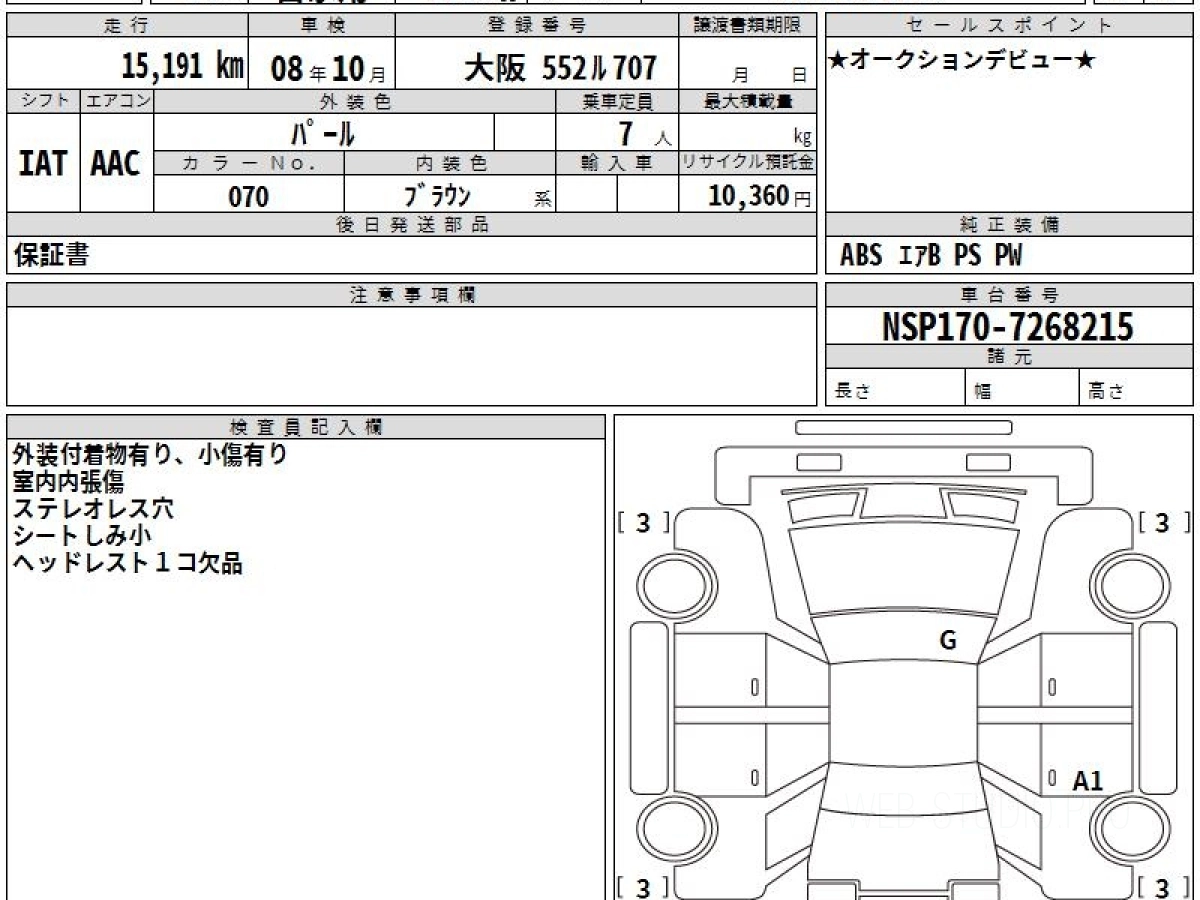Click the 乗車定員 header
1200x900 pixels.
click(x=617, y=101)
